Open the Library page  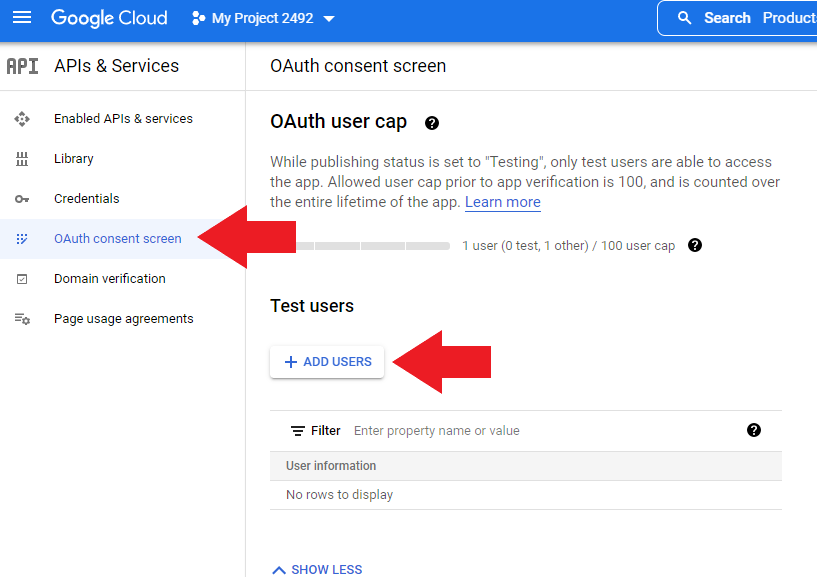click(x=74, y=158)
